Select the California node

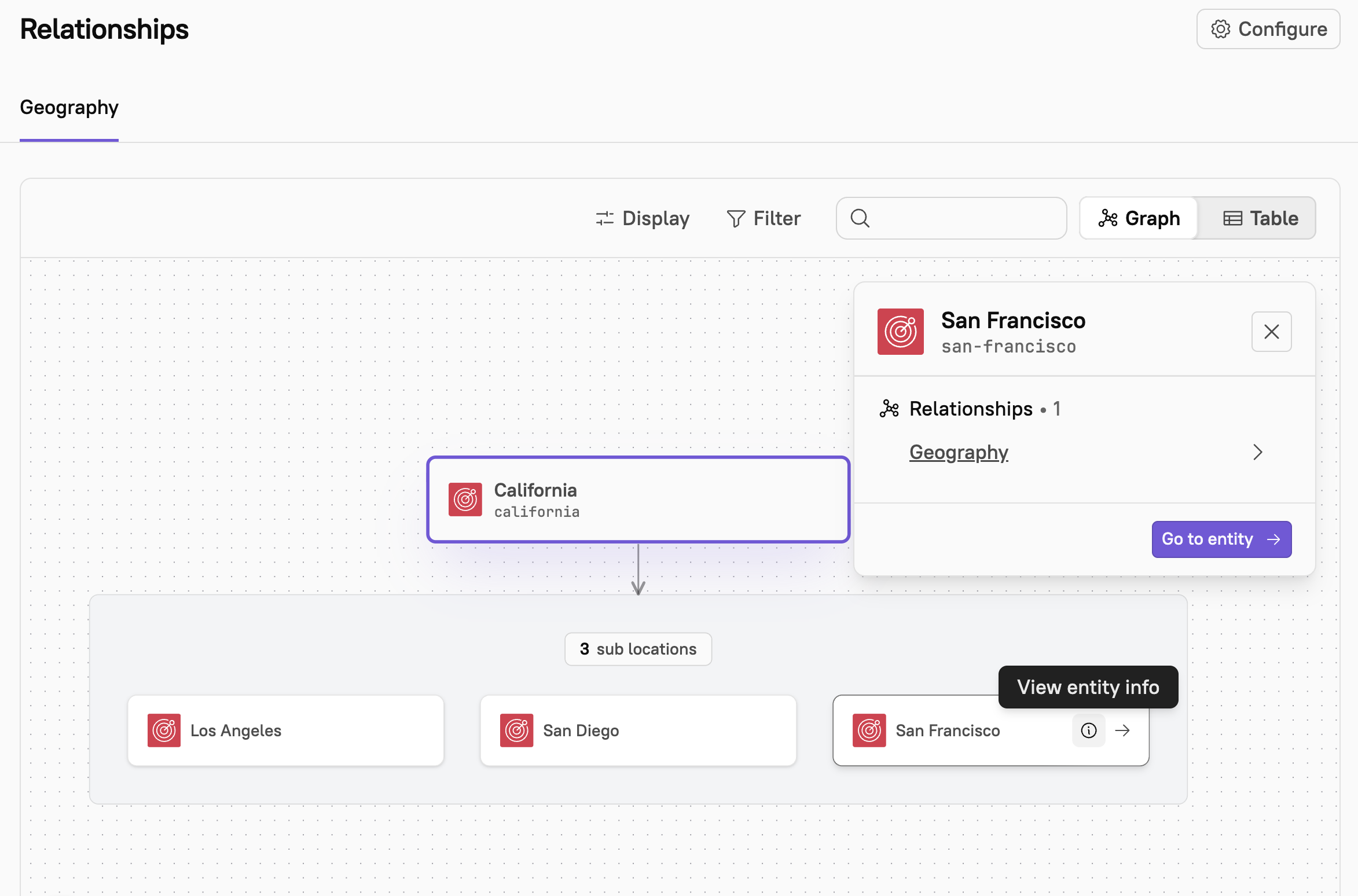coord(638,500)
